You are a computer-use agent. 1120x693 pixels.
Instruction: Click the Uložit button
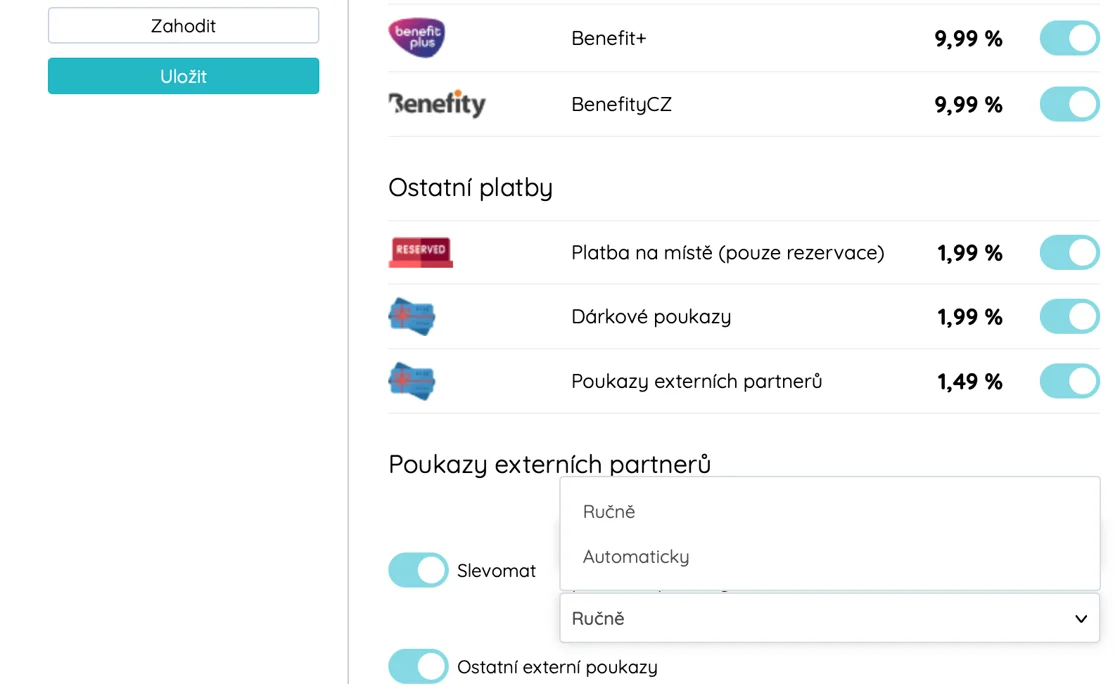point(183,76)
